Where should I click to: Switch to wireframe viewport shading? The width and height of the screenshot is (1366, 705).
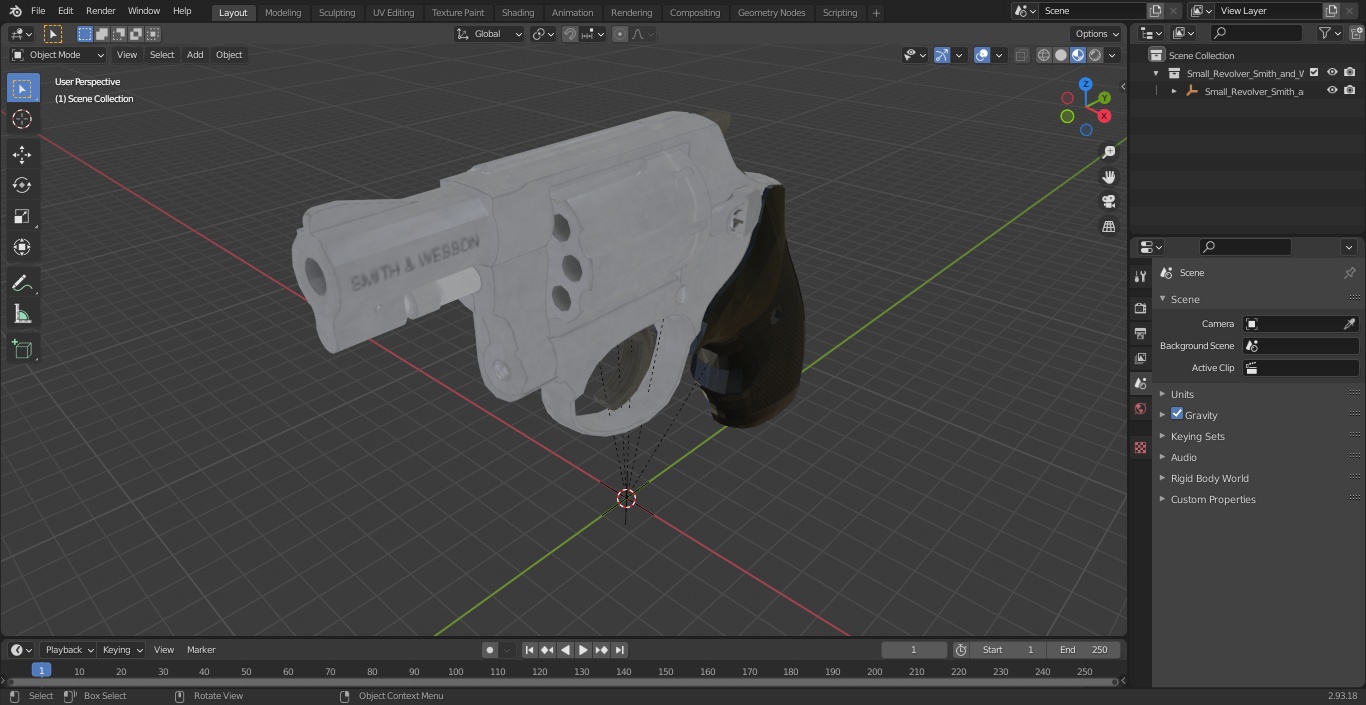(1043, 55)
